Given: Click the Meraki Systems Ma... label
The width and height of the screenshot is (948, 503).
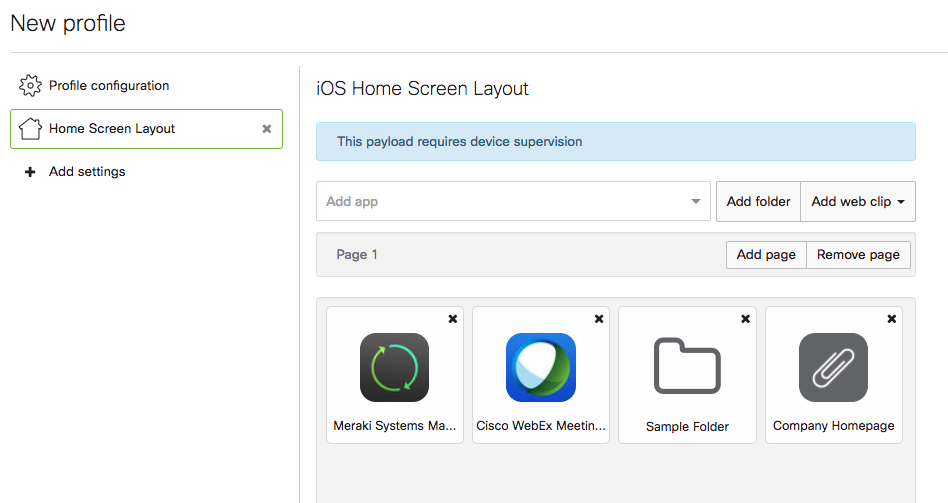Looking at the screenshot, I should [x=395, y=426].
